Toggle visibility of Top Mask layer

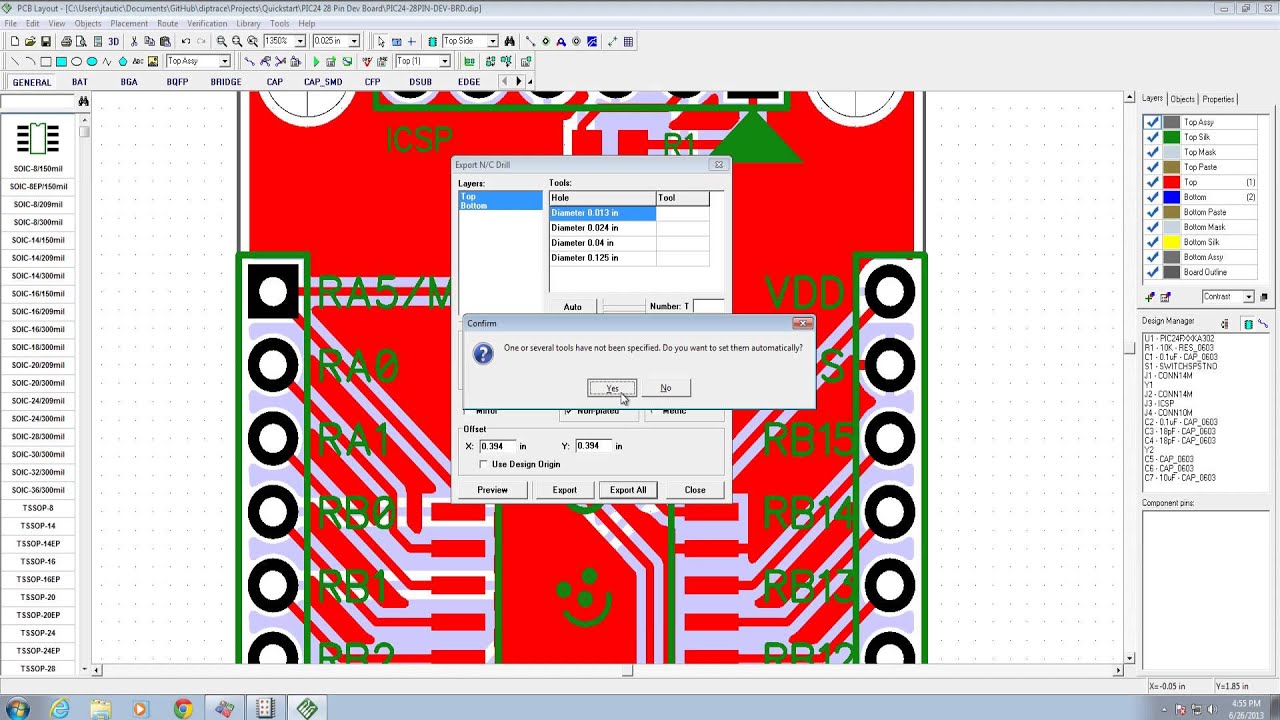coord(1152,152)
